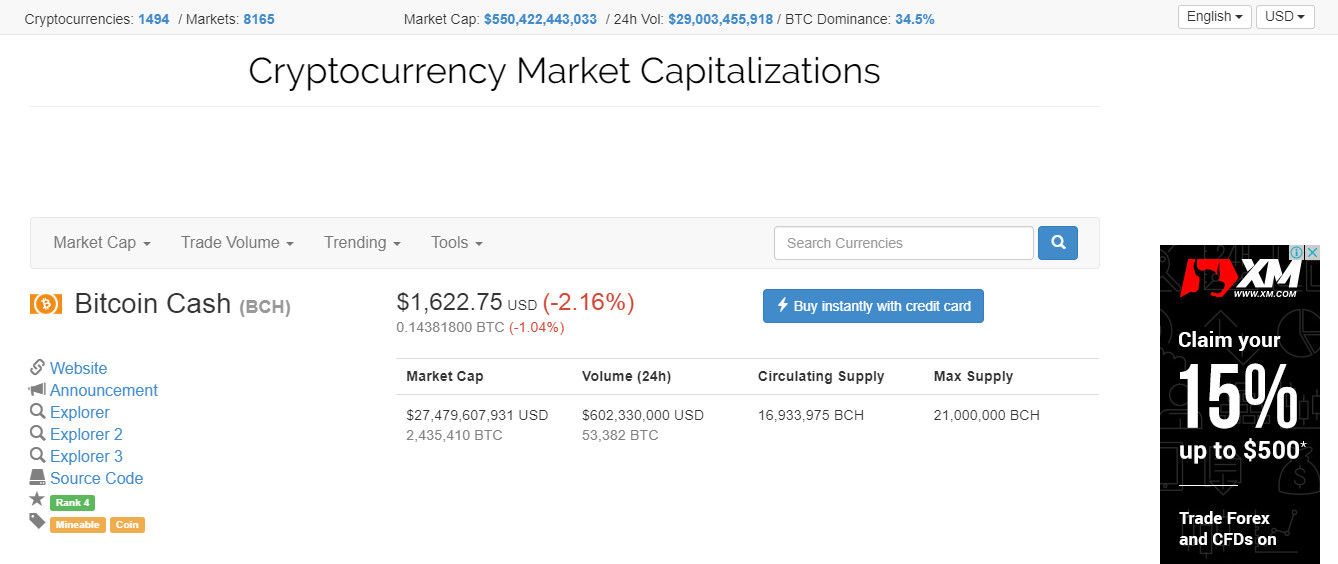Click the ad info icon on XM banner
This screenshot has height=564, width=1338.
(1296, 252)
